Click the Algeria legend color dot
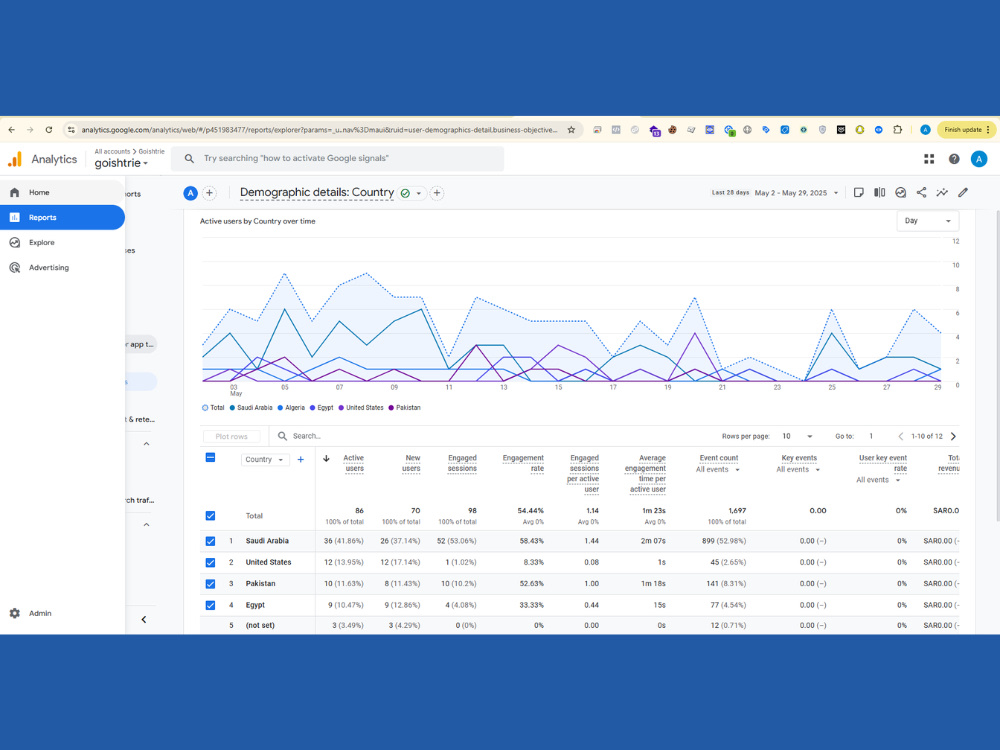1000x750 pixels. click(281, 408)
